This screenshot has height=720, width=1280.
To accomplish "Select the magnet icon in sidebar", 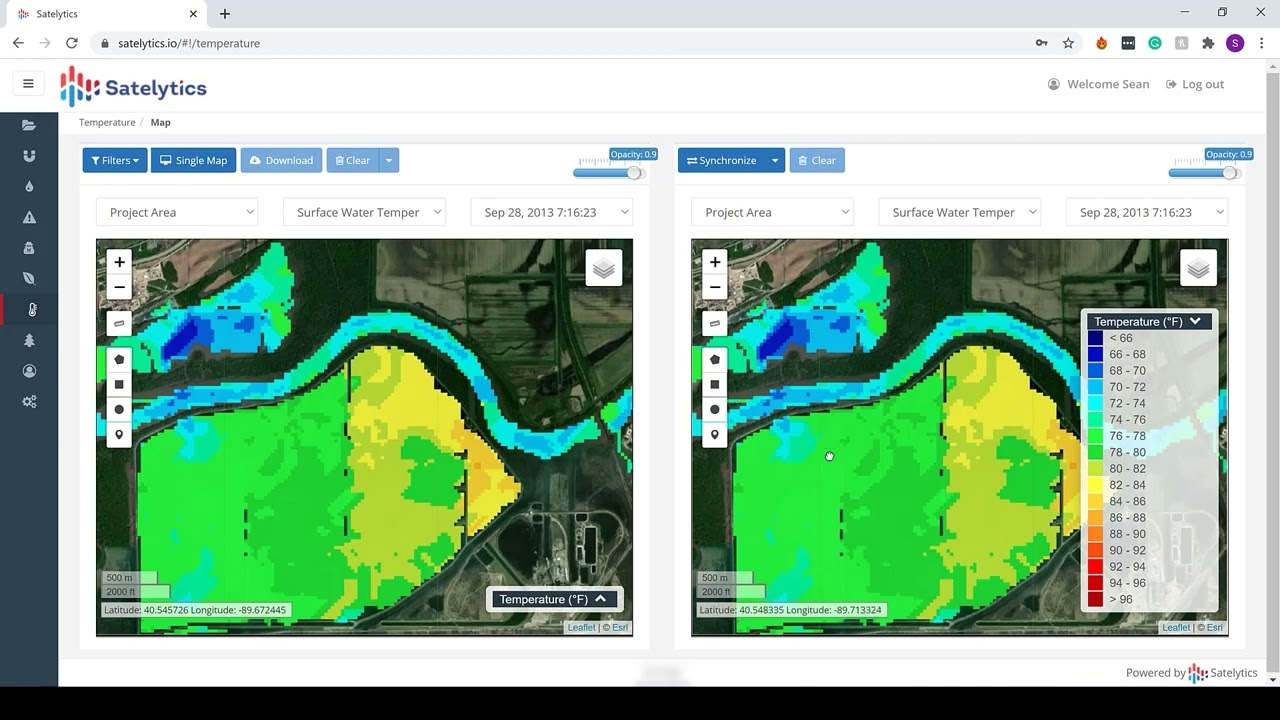I will 29,156.
